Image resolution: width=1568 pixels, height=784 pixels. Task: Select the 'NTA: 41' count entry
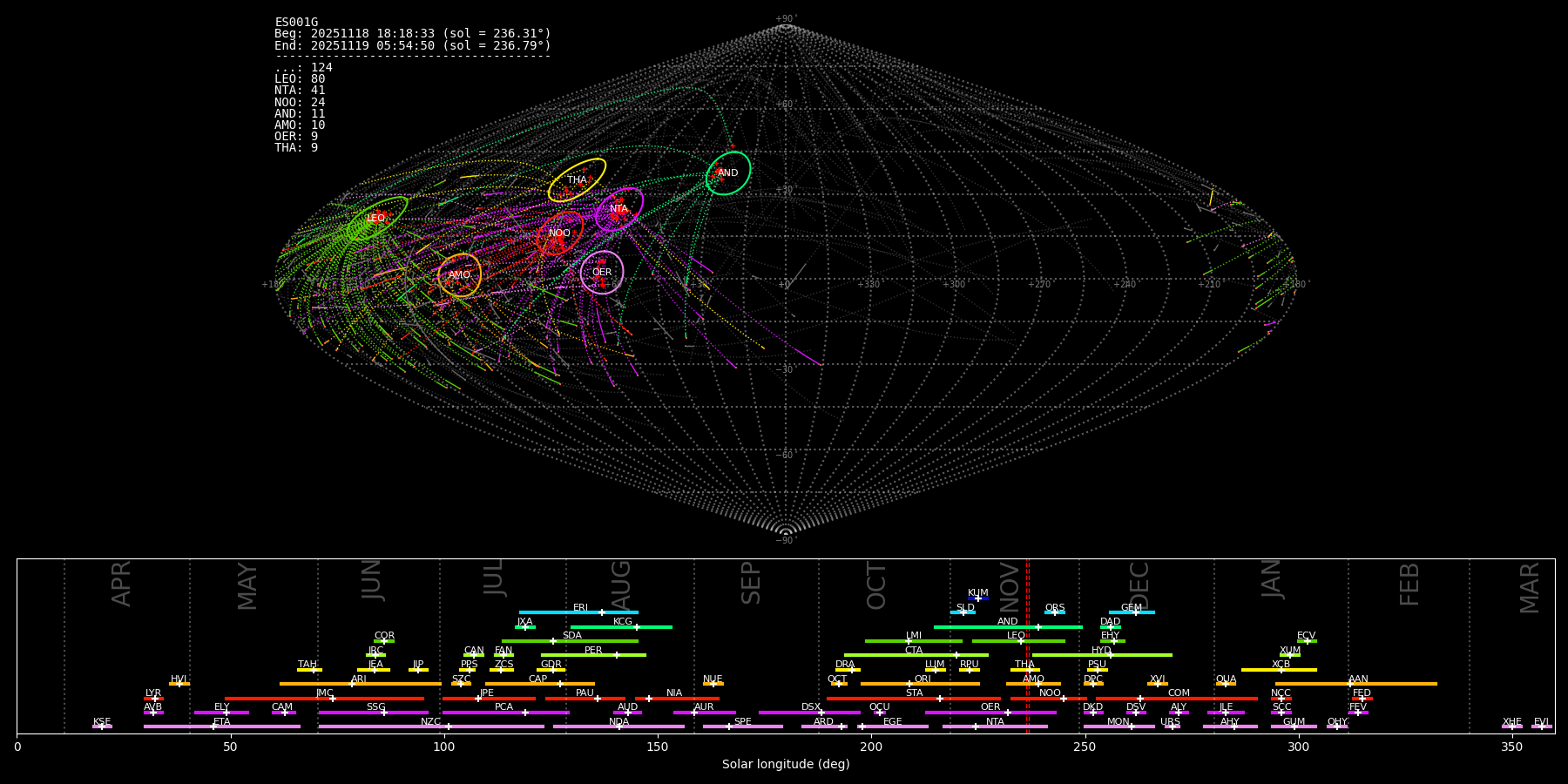pos(300,91)
